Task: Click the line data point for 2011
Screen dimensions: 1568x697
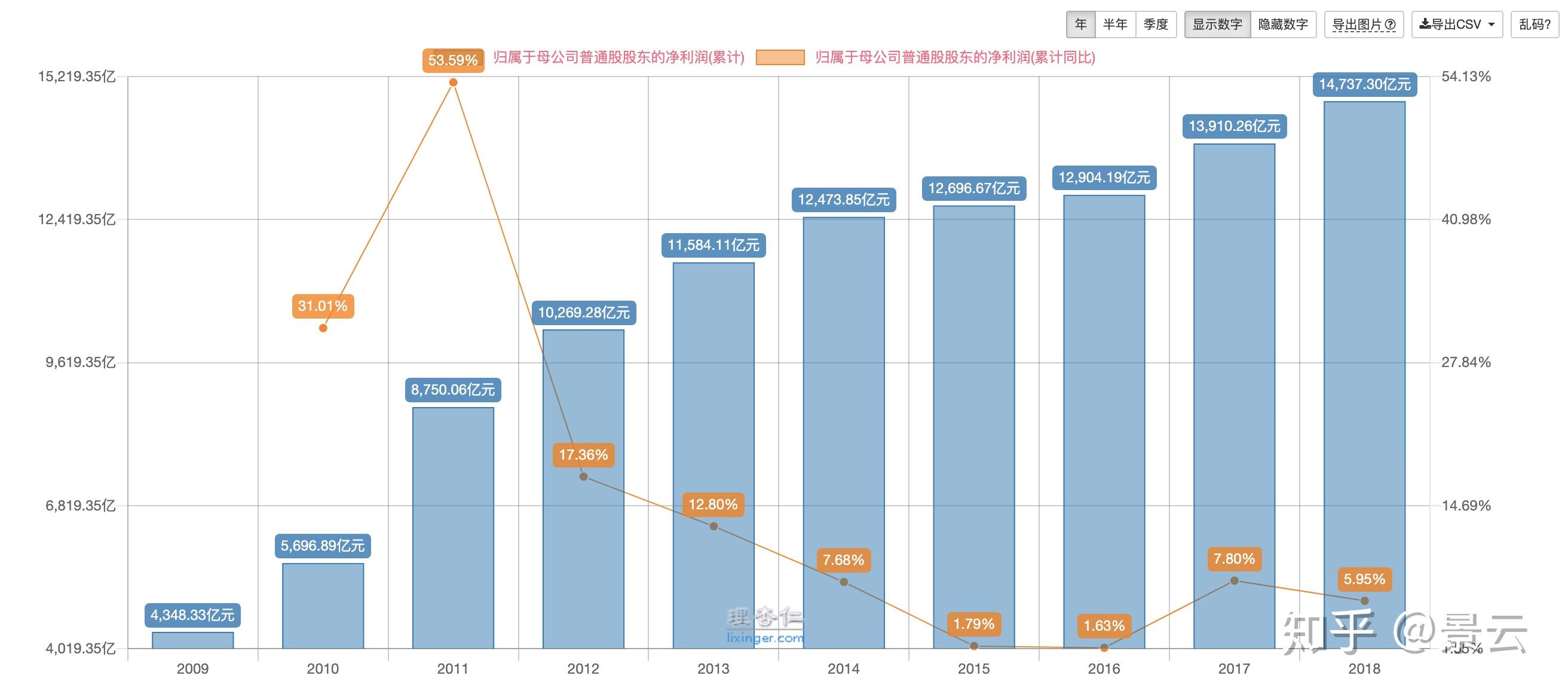Action: pos(453,82)
